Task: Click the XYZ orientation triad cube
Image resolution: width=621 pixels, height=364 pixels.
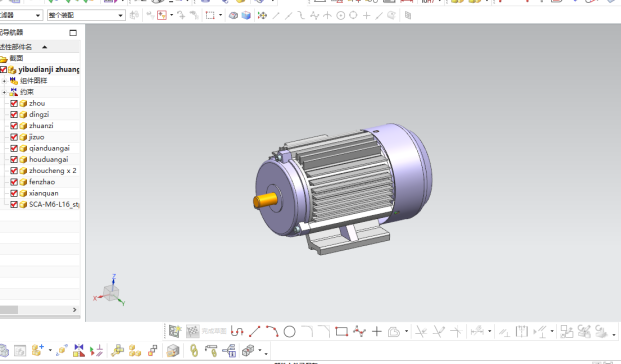Action: [110, 292]
